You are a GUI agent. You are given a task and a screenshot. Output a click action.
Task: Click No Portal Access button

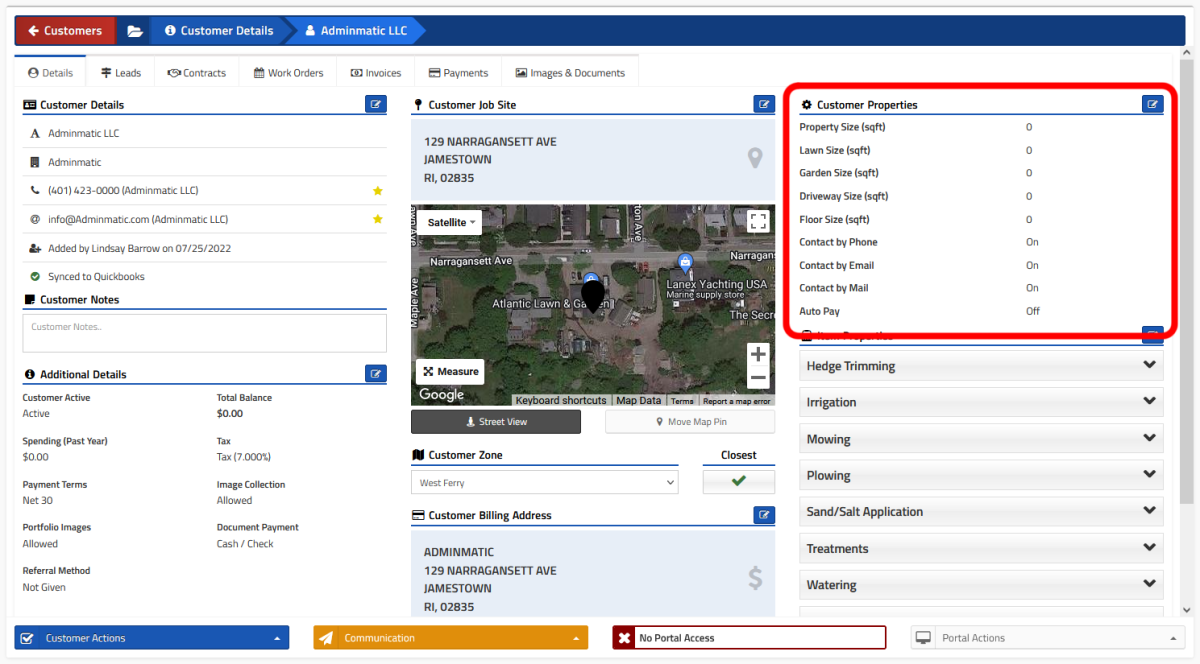[x=749, y=637]
